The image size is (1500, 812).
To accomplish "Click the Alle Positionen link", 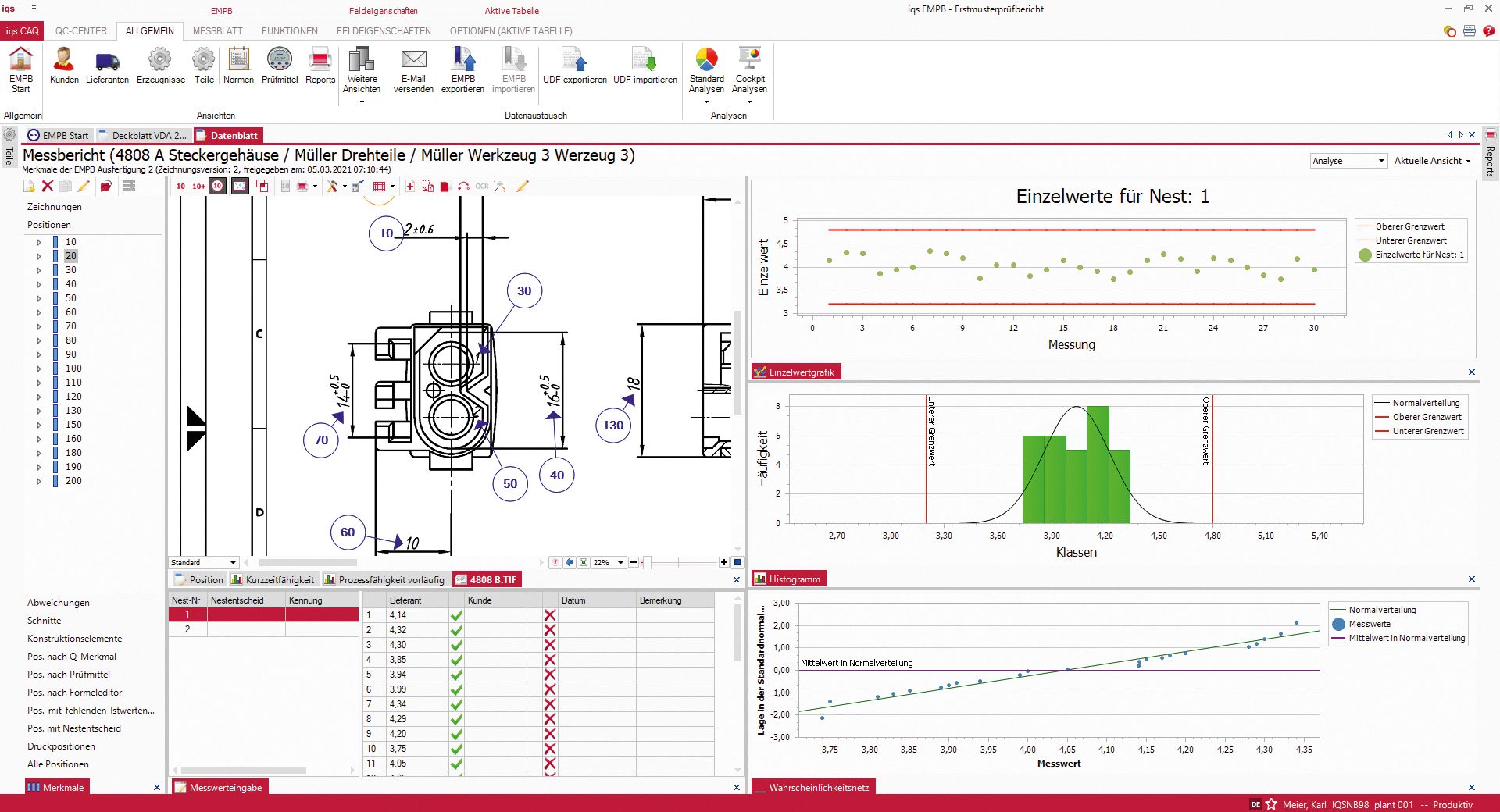I will click(58, 764).
